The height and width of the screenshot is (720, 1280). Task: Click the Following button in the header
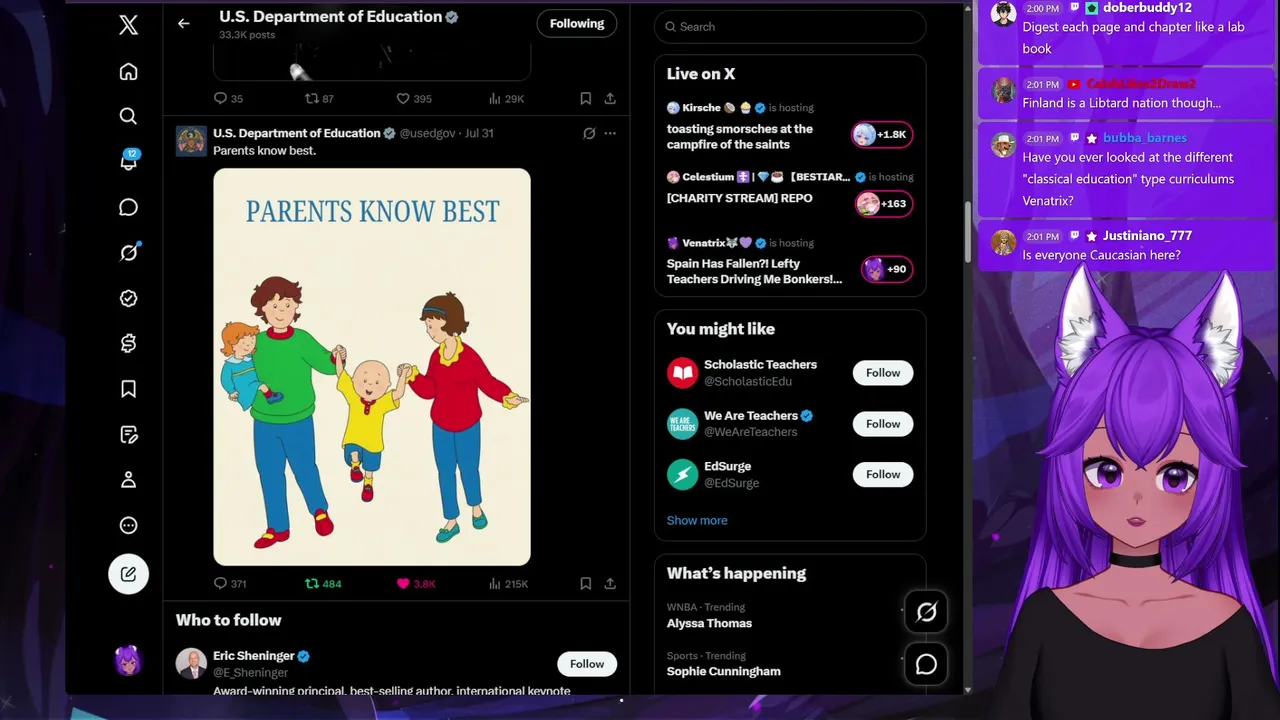577,24
